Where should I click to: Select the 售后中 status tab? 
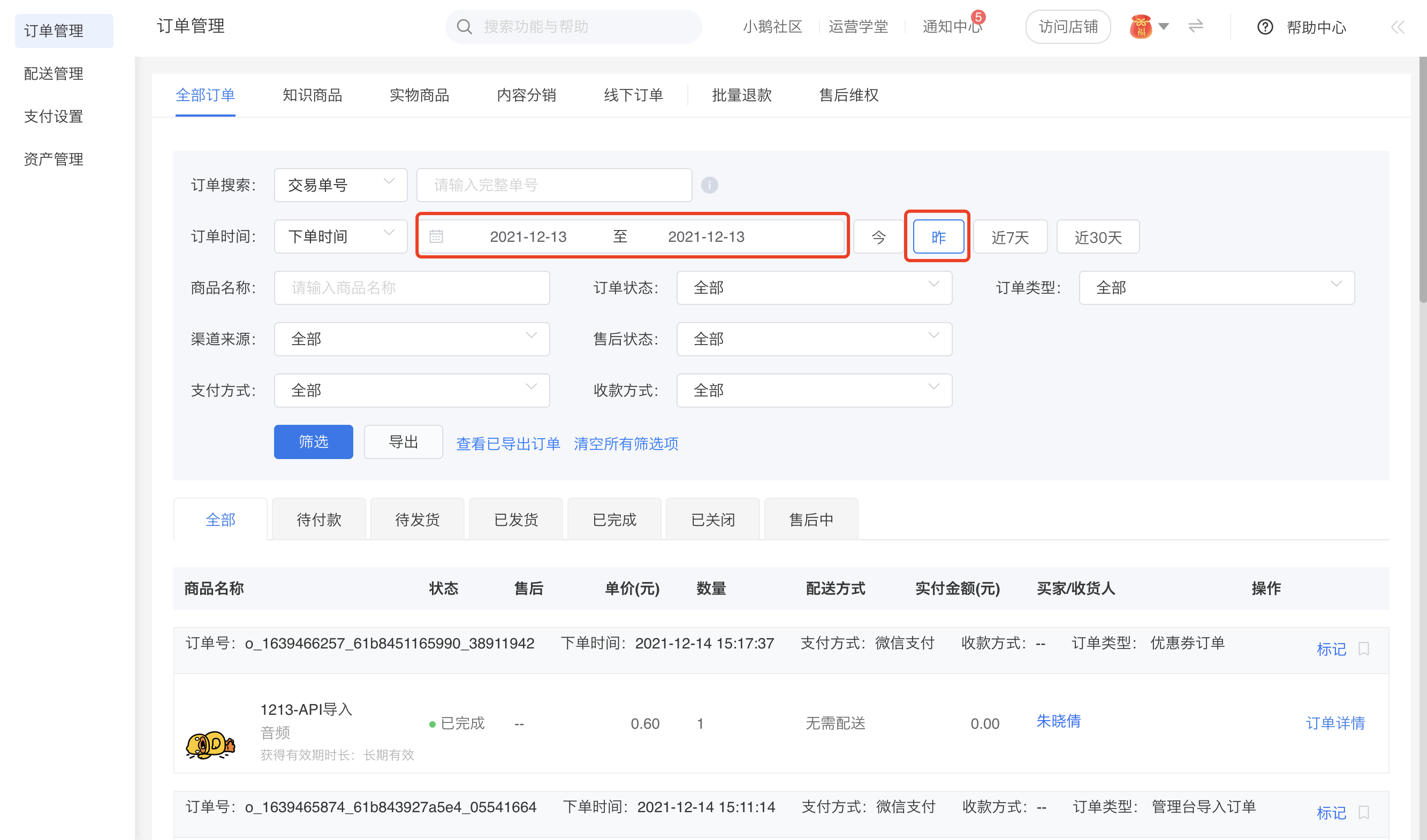point(811,519)
